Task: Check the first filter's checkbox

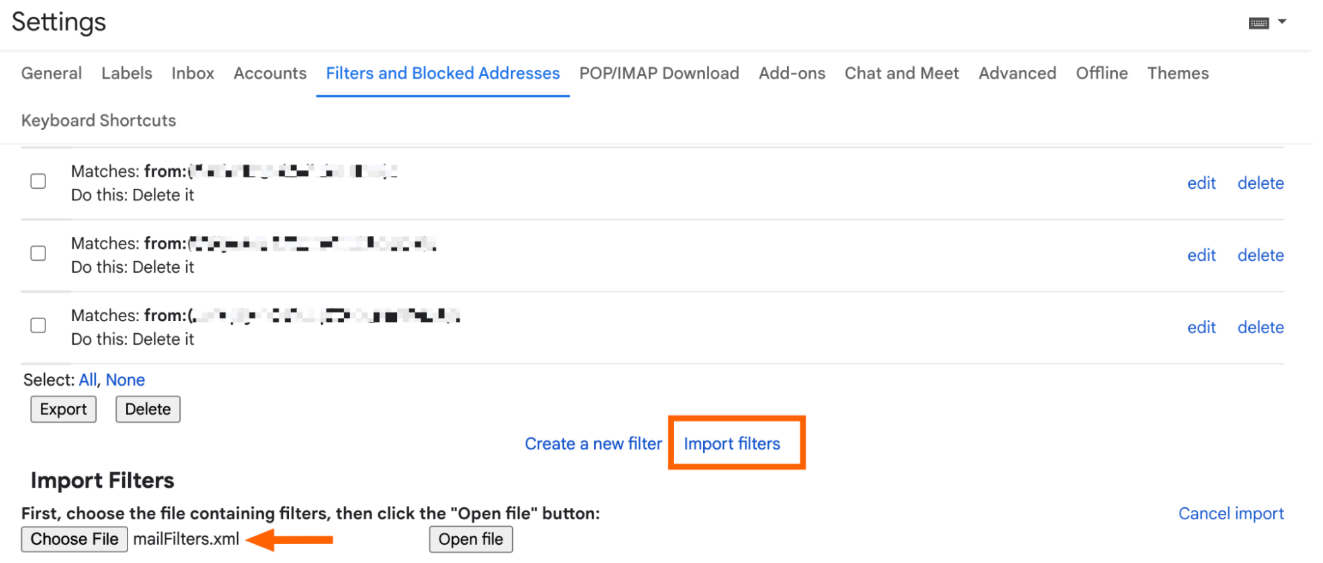Action: point(38,182)
